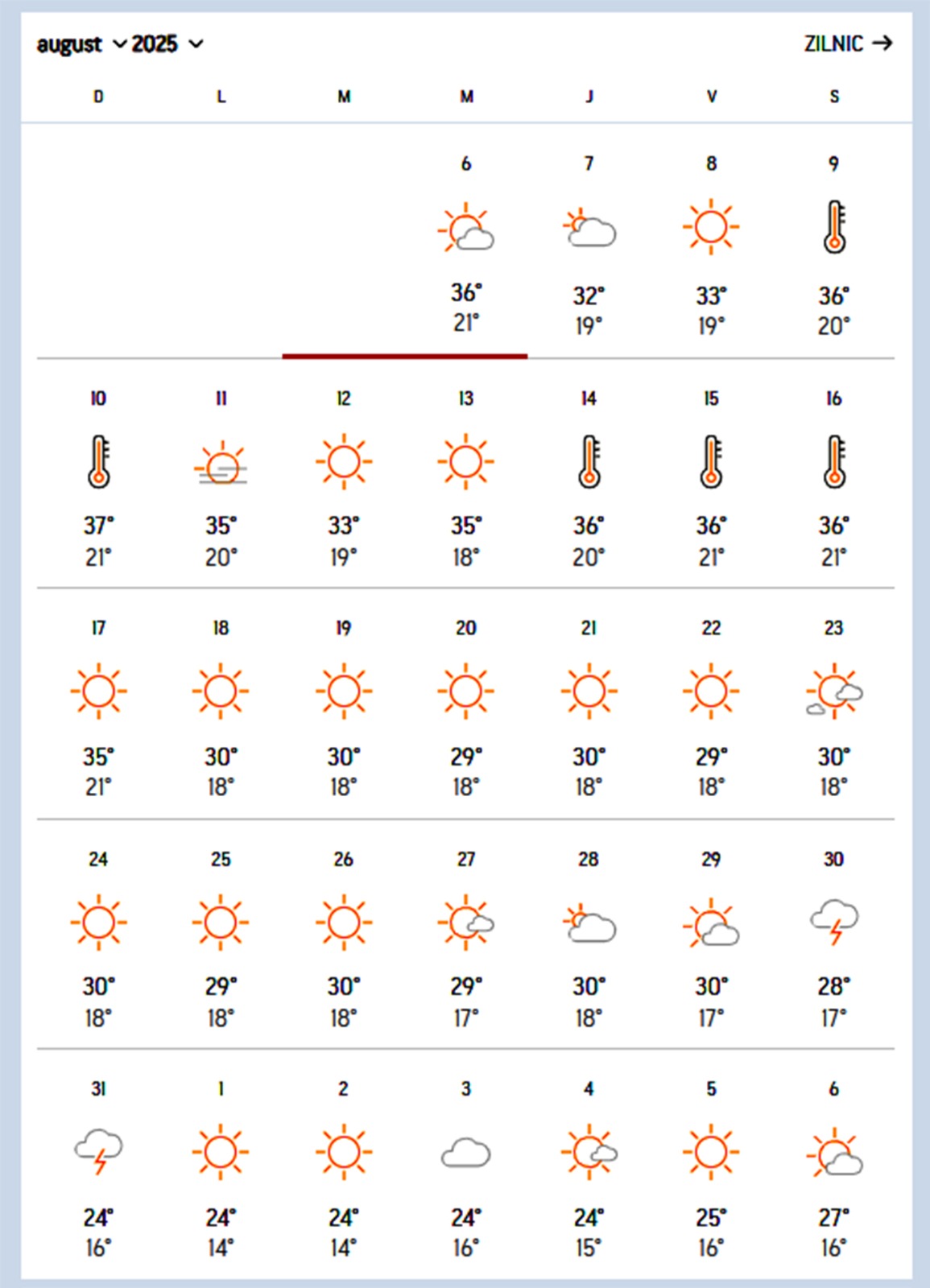
Task: Click the sun with clouds icon for day 23
Action: tap(834, 691)
